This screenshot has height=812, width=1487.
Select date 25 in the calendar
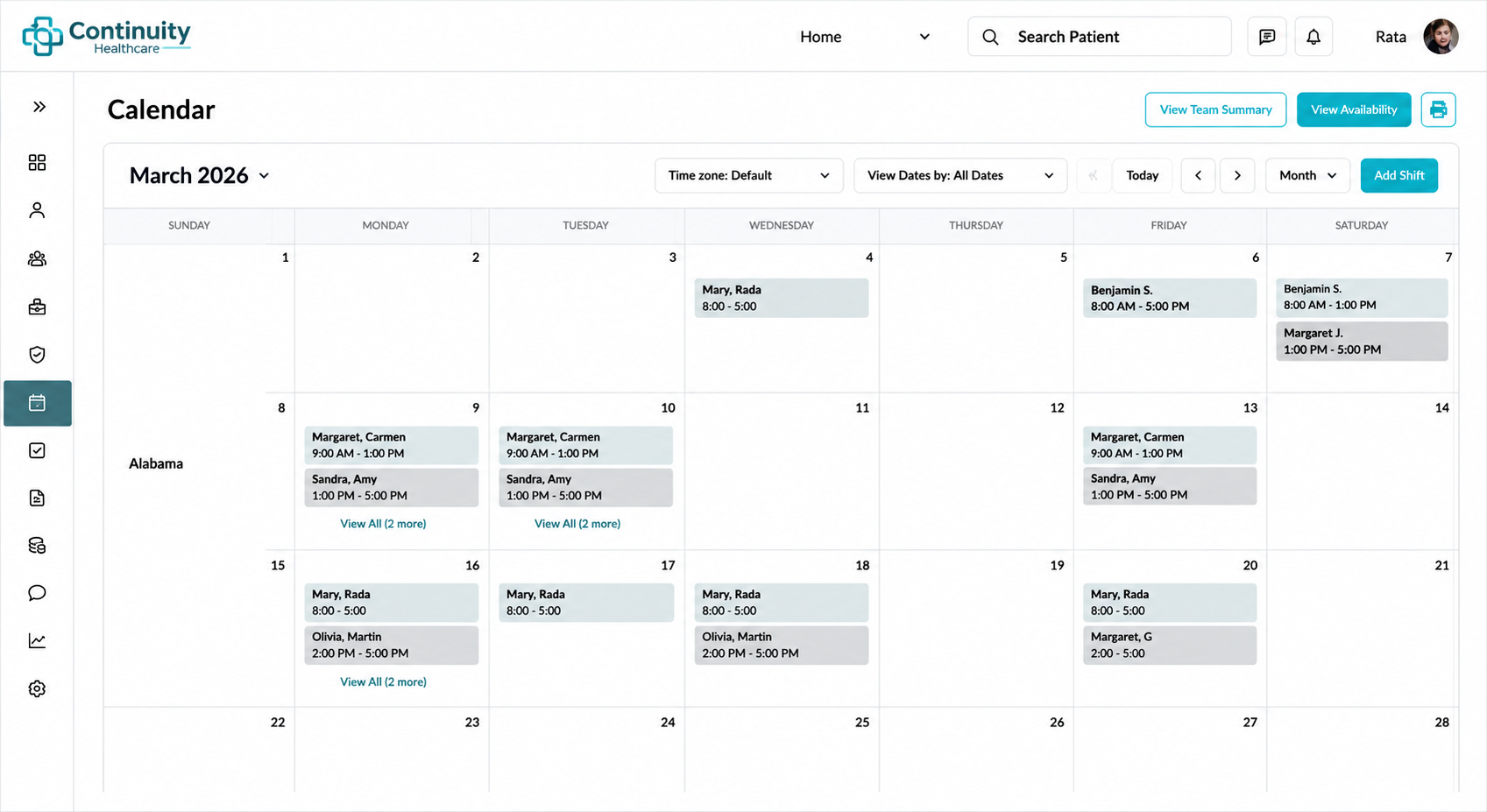pos(862,722)
